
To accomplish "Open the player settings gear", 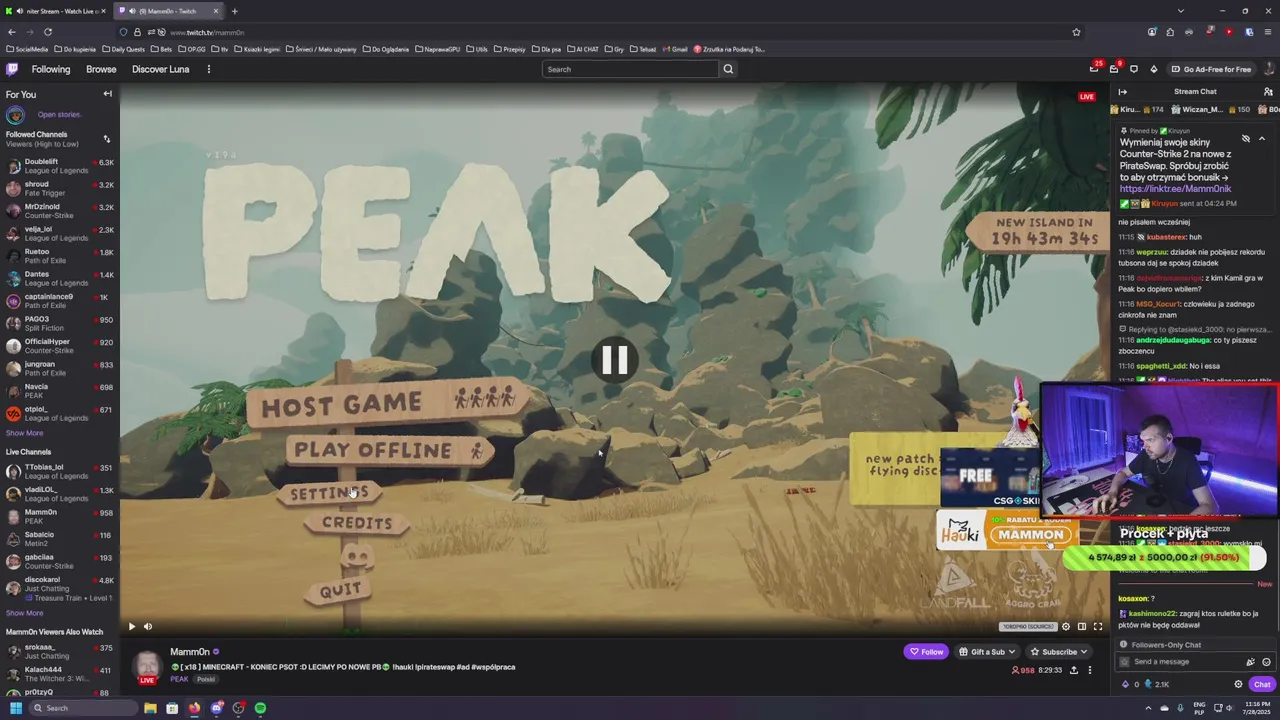I will point(1066,627).
